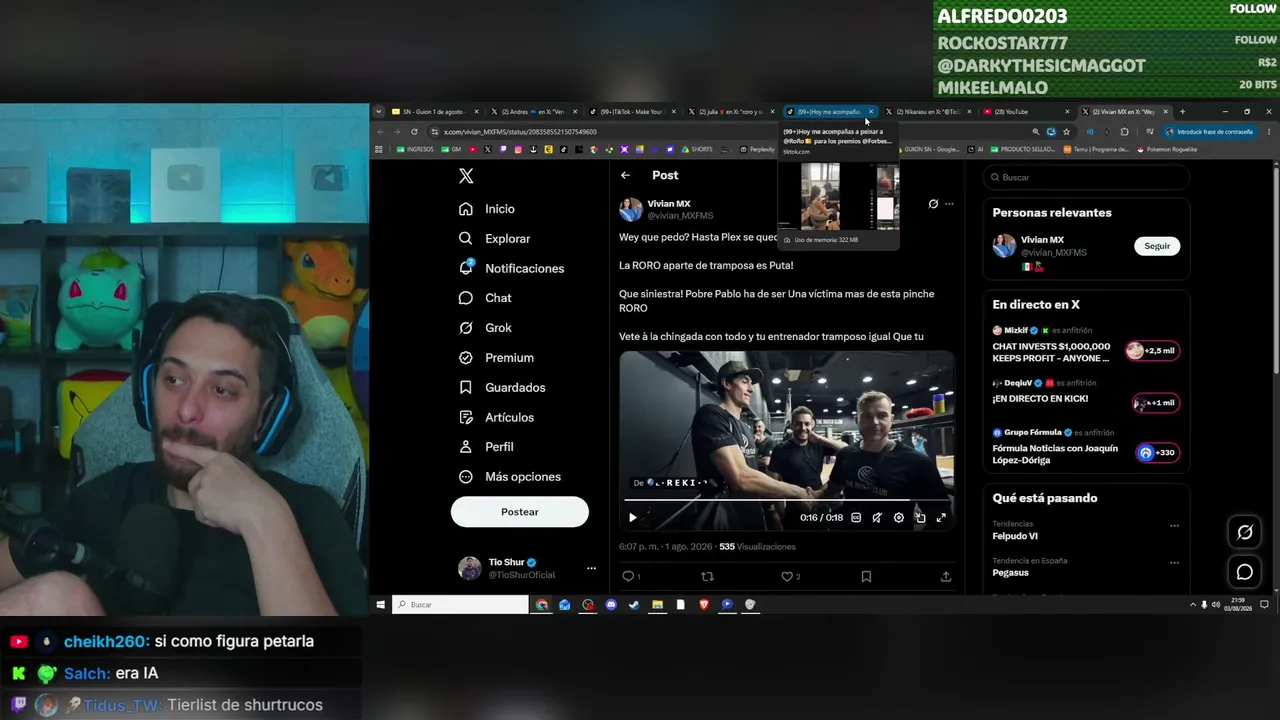Open Grok from the sidebar
Viewport: 1280px width, 720px height.
(485, 328)
